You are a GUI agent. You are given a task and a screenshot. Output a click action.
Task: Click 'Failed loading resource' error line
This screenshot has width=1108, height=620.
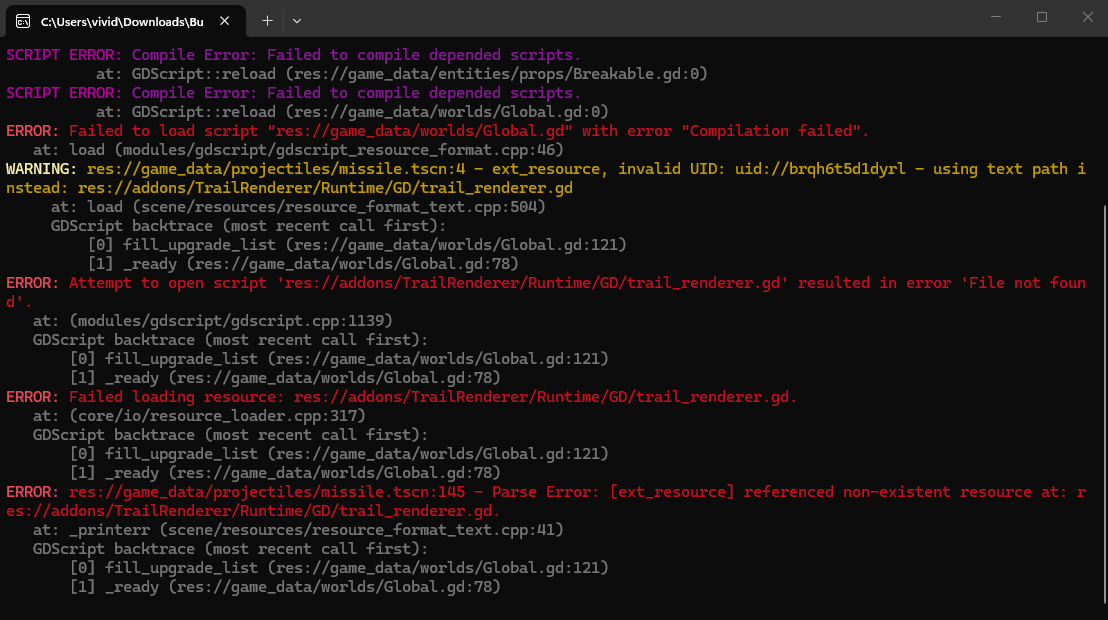401,397
